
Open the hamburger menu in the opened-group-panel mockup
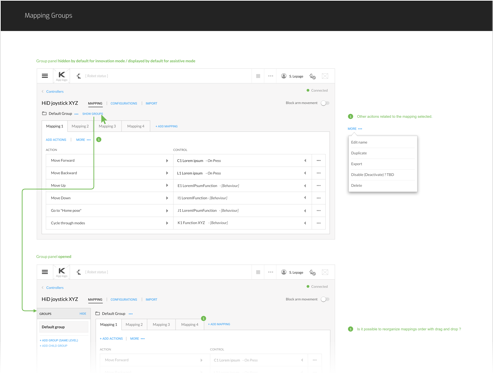[x=45, y=272]
